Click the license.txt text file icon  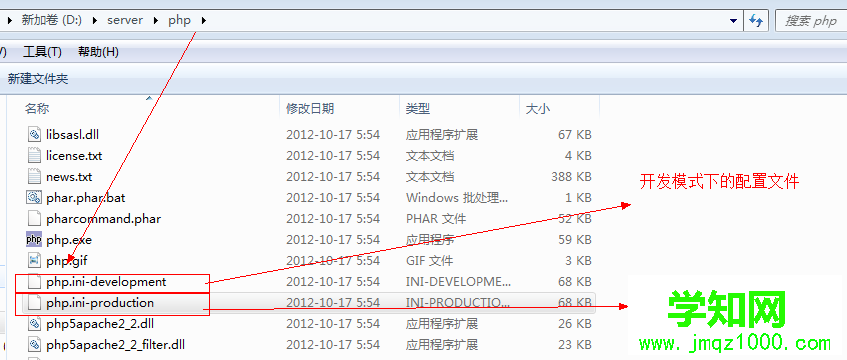click(34, 156)
